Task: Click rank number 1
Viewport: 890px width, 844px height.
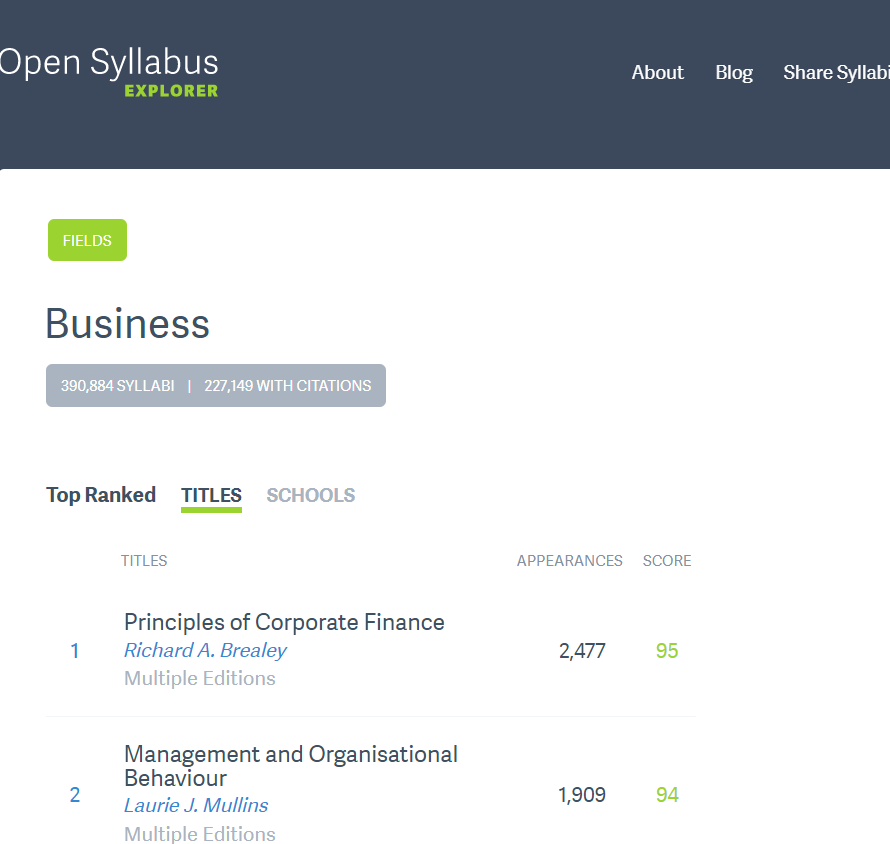Action: click(74, 651)
